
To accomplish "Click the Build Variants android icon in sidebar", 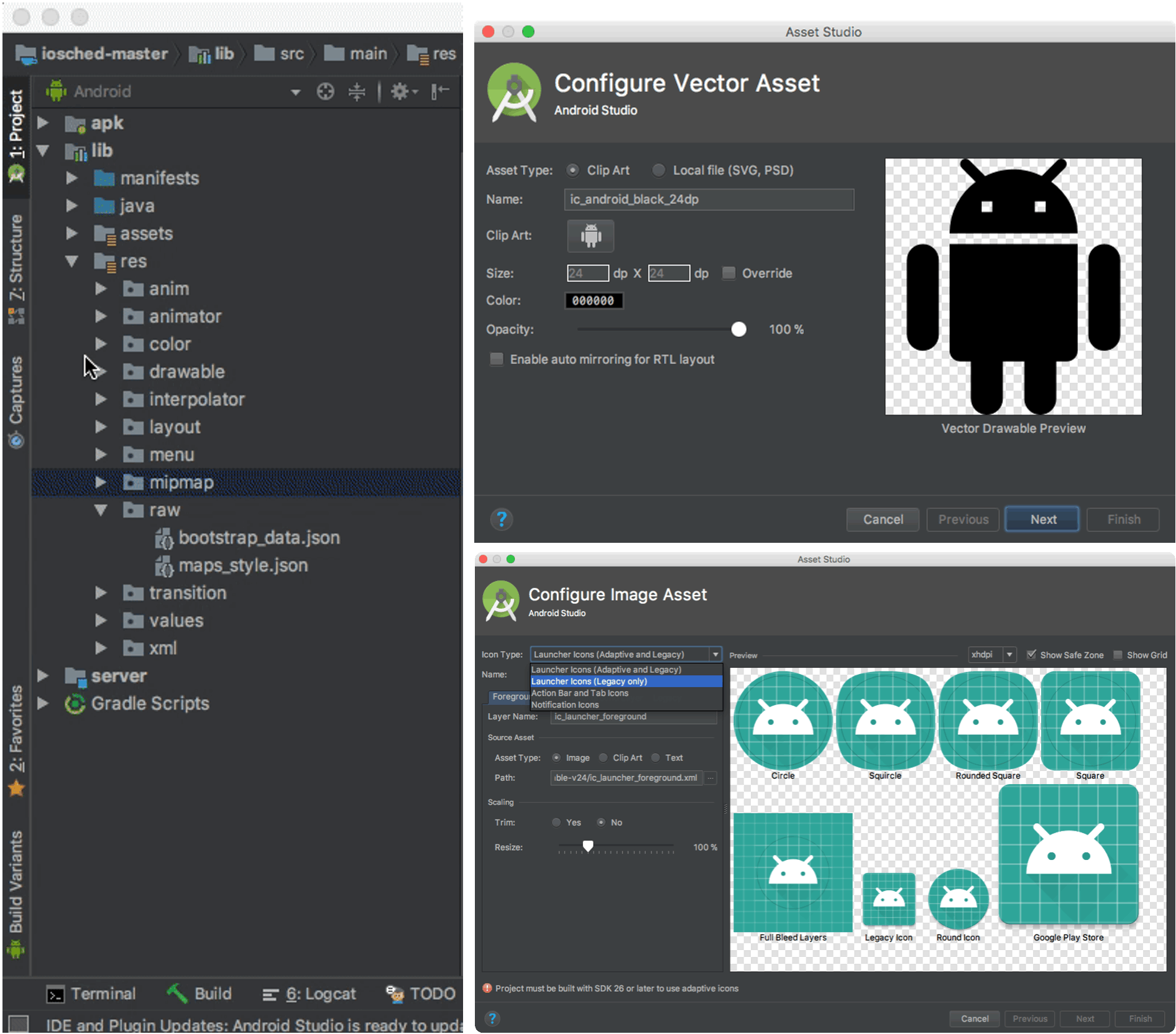I will pos(16,949).
